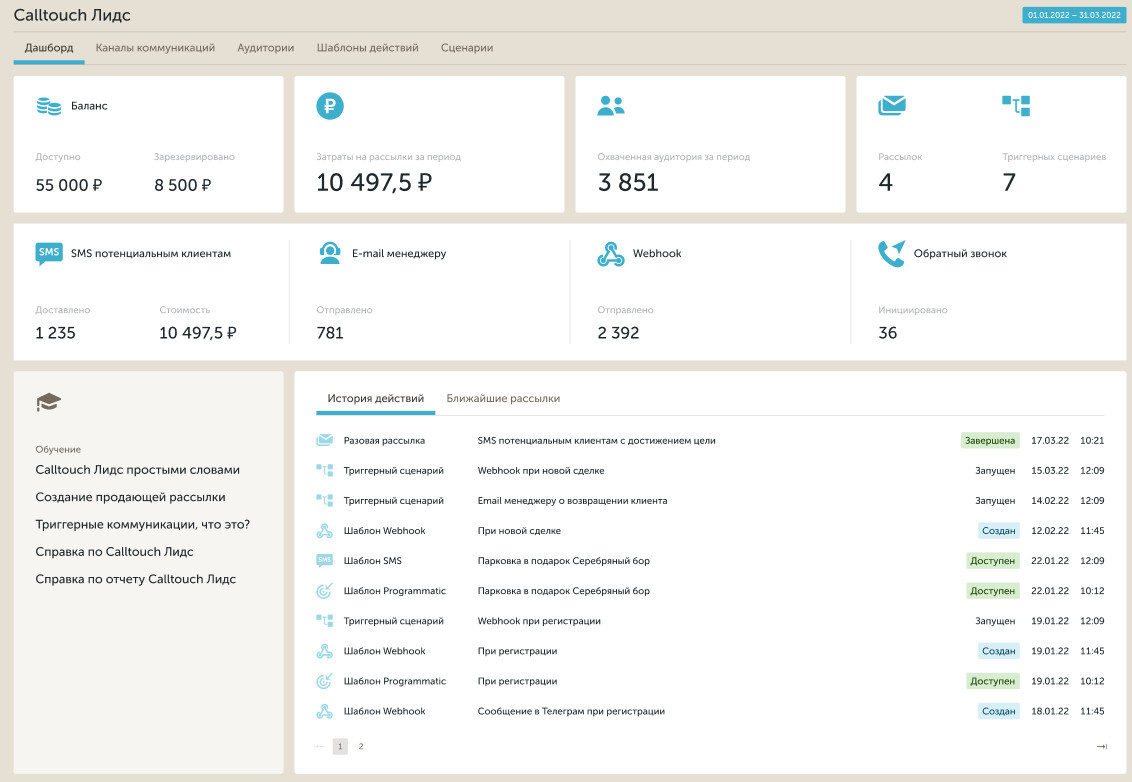The height and width of the screenshot is (782, 1132).
Task: Click the Balance coins icon
Action: 48,106
